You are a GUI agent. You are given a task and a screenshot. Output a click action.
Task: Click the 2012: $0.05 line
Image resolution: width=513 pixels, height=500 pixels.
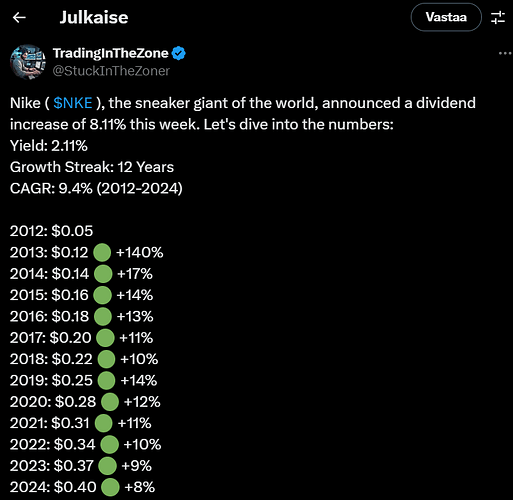pos(51,231)
